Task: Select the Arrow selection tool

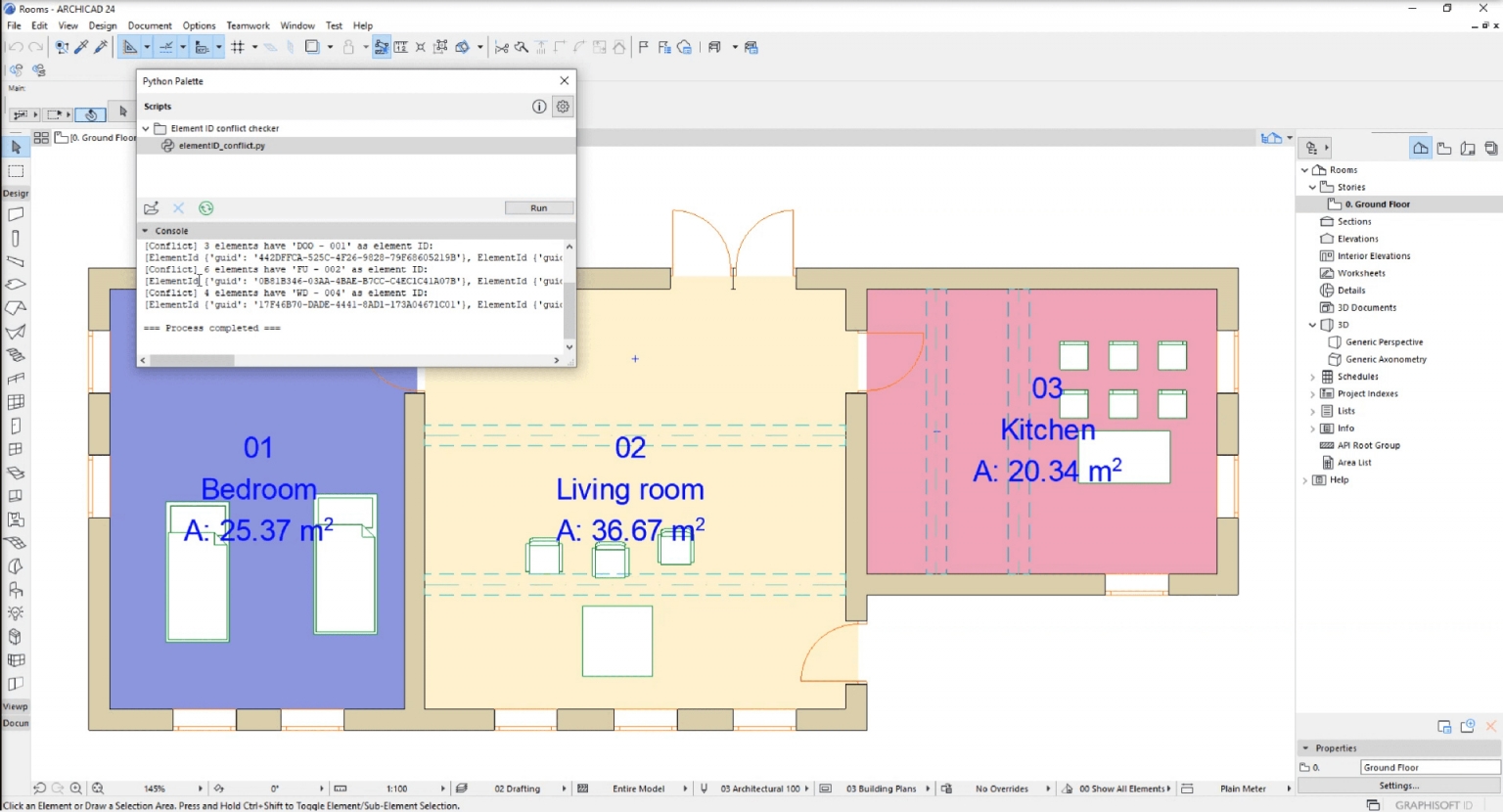Action: coord(15,146)
